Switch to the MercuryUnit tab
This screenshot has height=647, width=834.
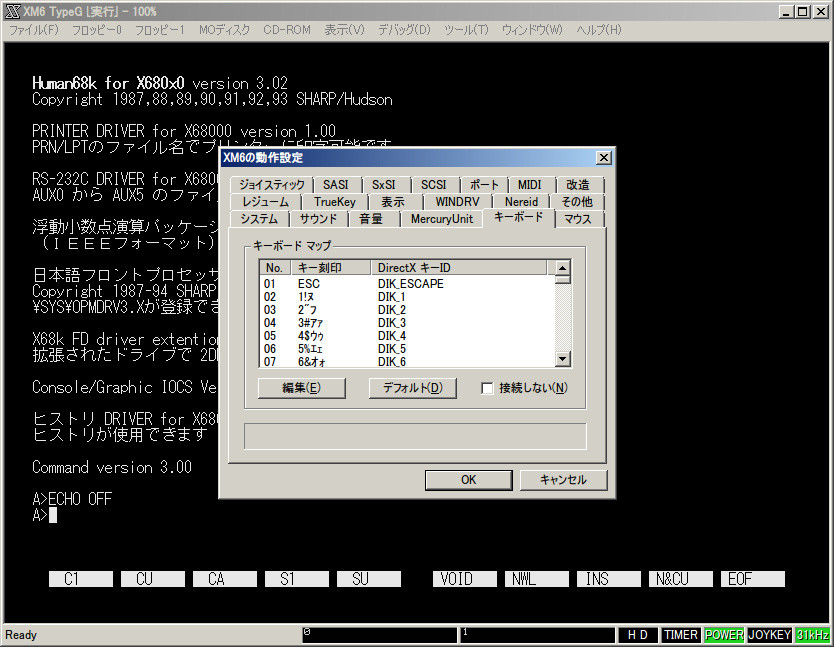441,219
